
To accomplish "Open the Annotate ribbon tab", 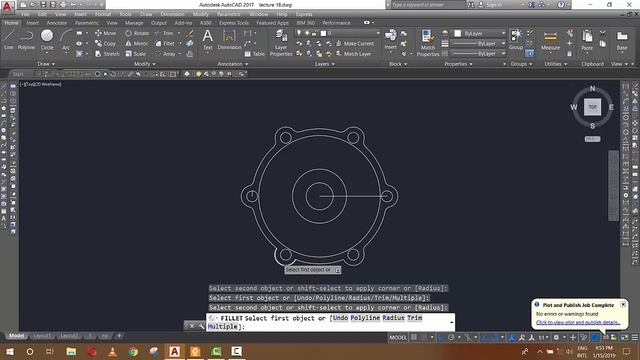I will [56, 23].
